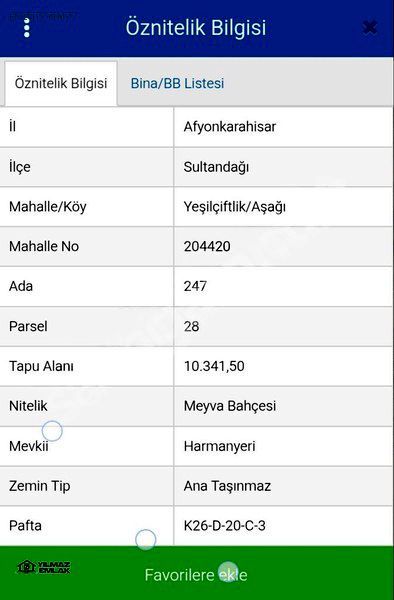Viewport: 394px width, 600px height.
Task: Open the three-dot overflow menu
Action: (x=27, y=28)
